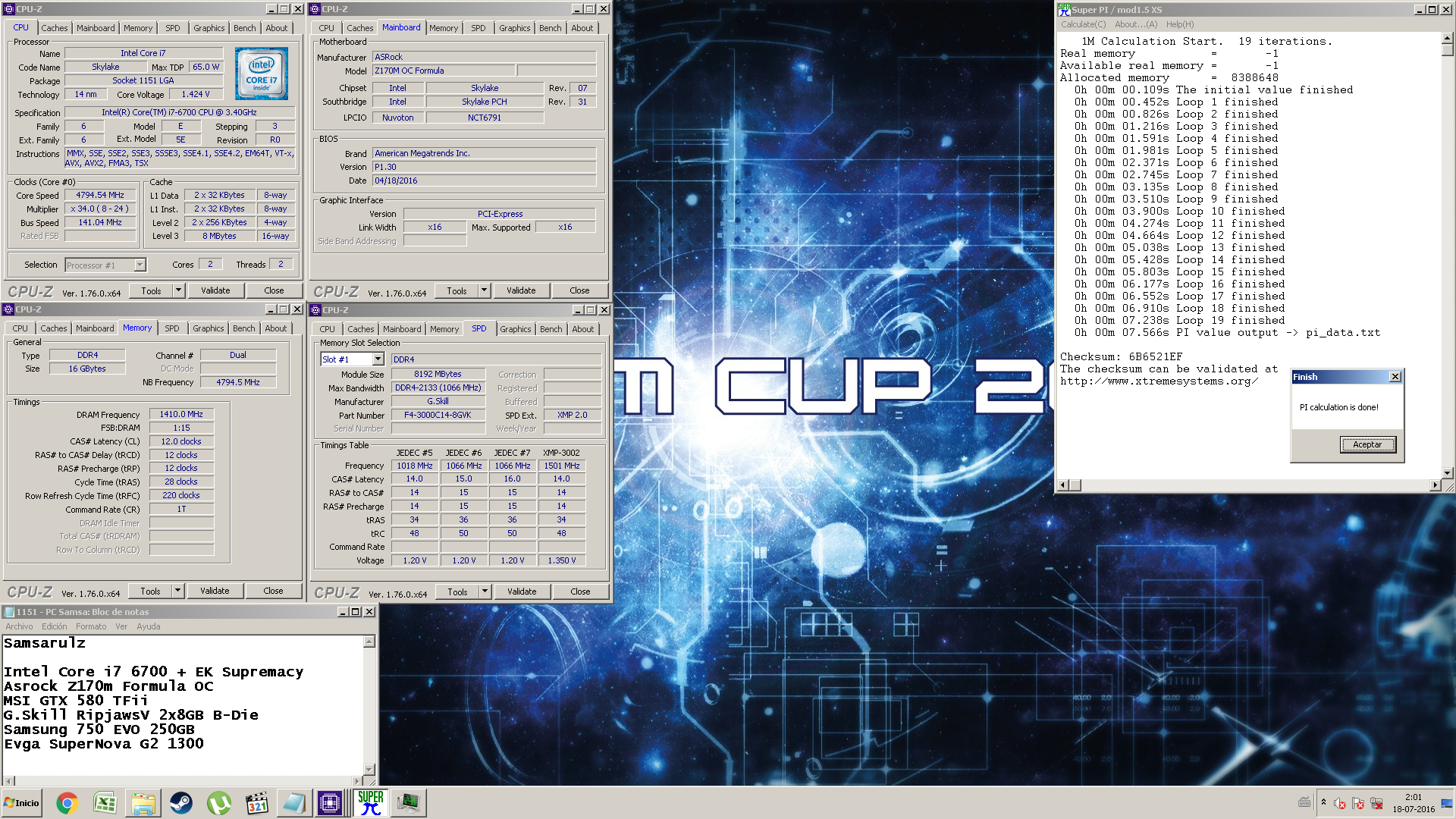Open SPD tab in Memory CPU-Z window
This screenshot has height=819, width=1456.
click(172, 328)
